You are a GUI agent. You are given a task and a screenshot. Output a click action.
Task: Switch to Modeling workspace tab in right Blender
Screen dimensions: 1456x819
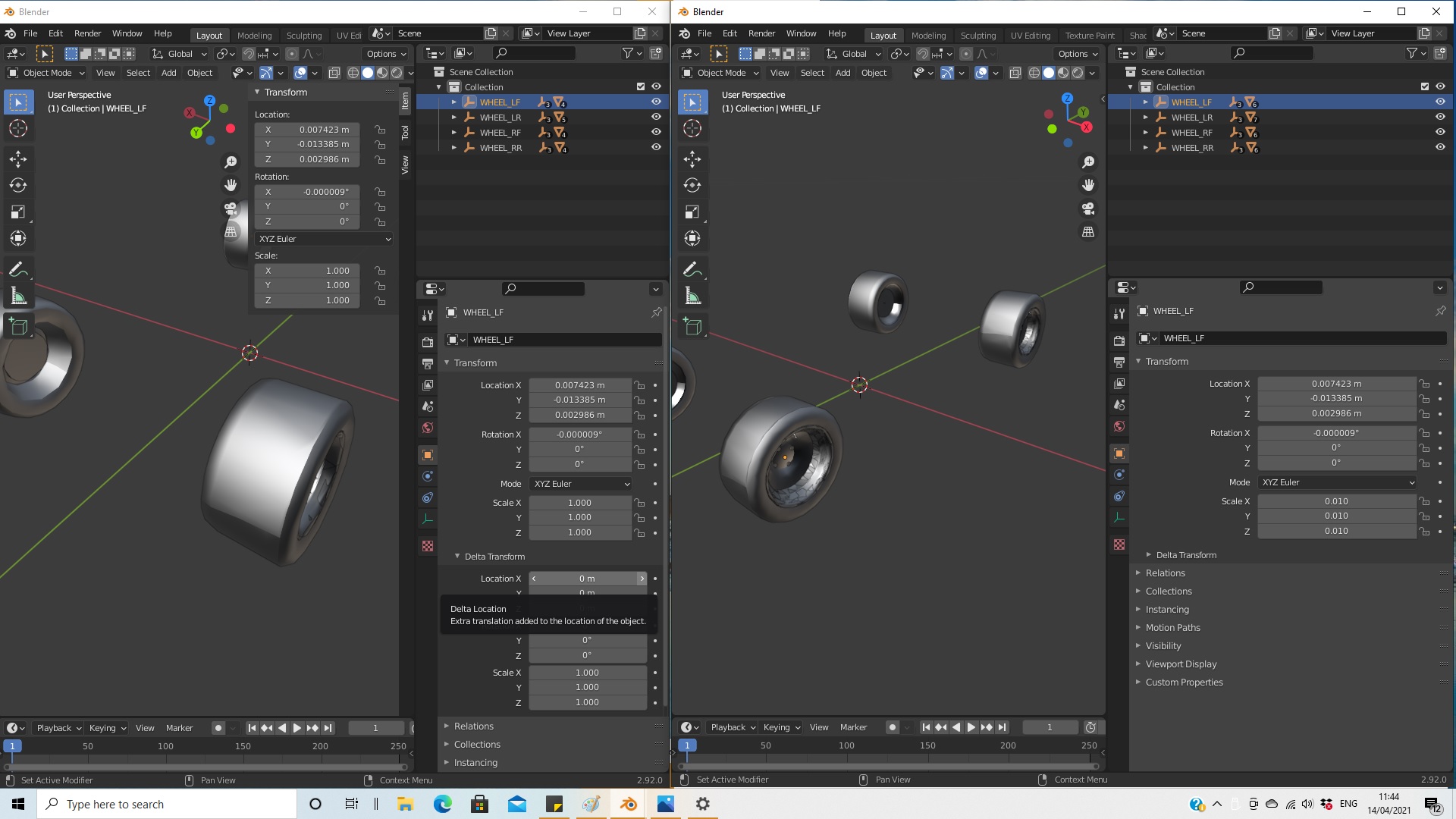[x=928, y=35]
